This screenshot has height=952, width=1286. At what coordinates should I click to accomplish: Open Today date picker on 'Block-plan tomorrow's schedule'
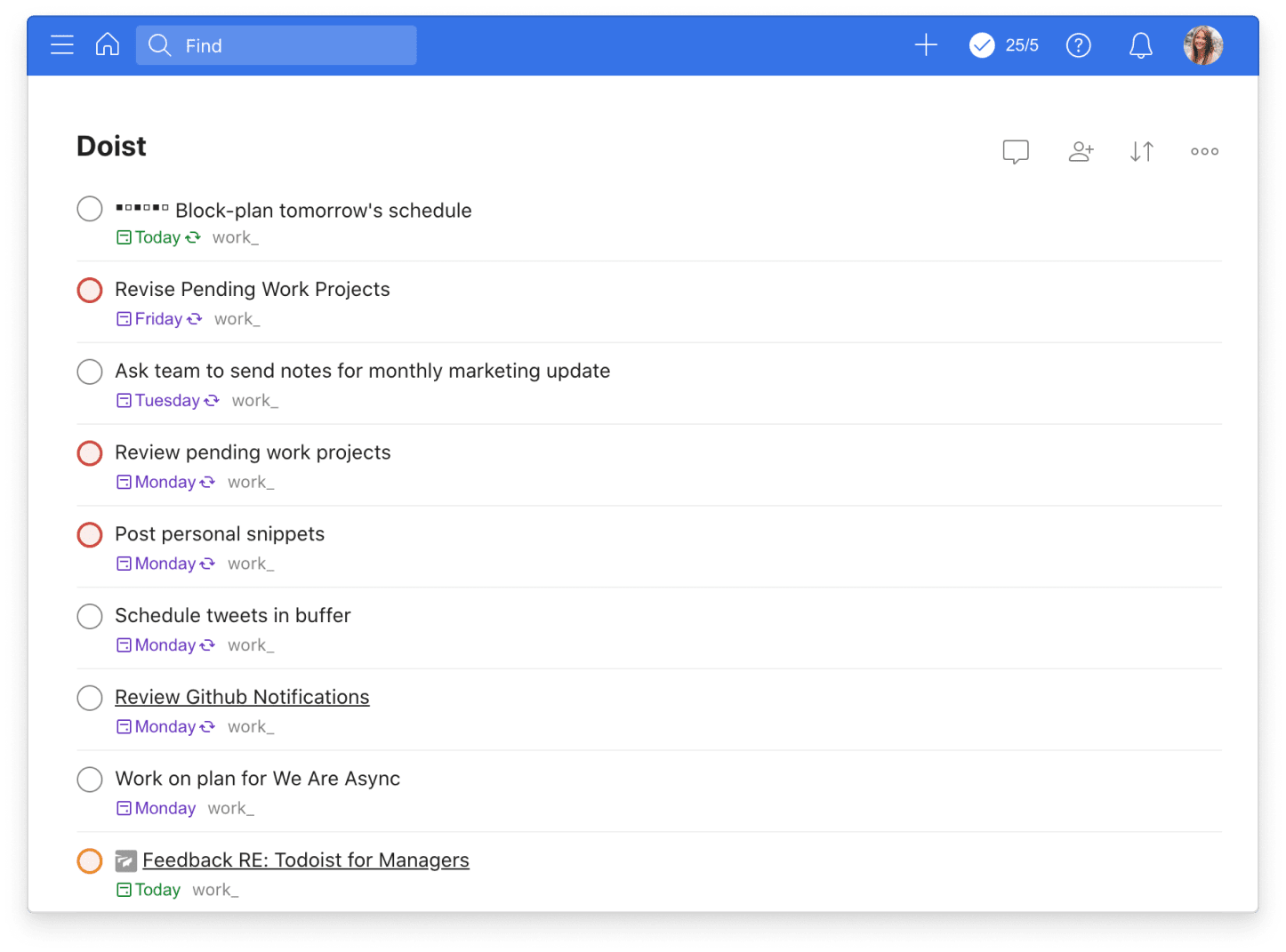click(158, 237)
